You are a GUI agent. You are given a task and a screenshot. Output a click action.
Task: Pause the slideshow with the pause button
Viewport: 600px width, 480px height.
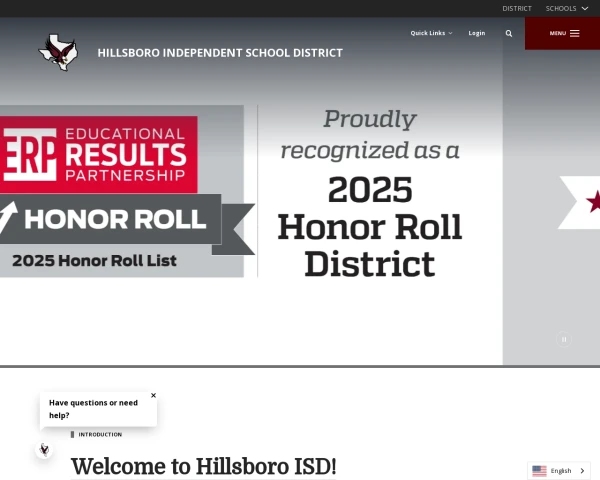pyautogui.click(x=564, y=339)
